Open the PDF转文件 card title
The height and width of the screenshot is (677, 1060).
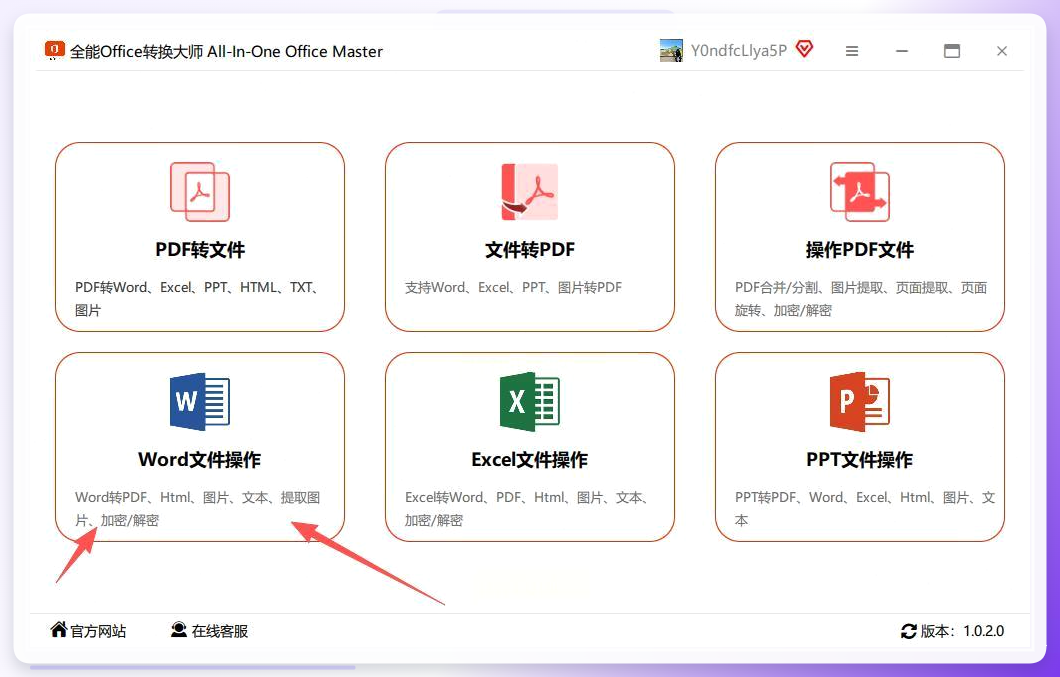click(200, 250)
